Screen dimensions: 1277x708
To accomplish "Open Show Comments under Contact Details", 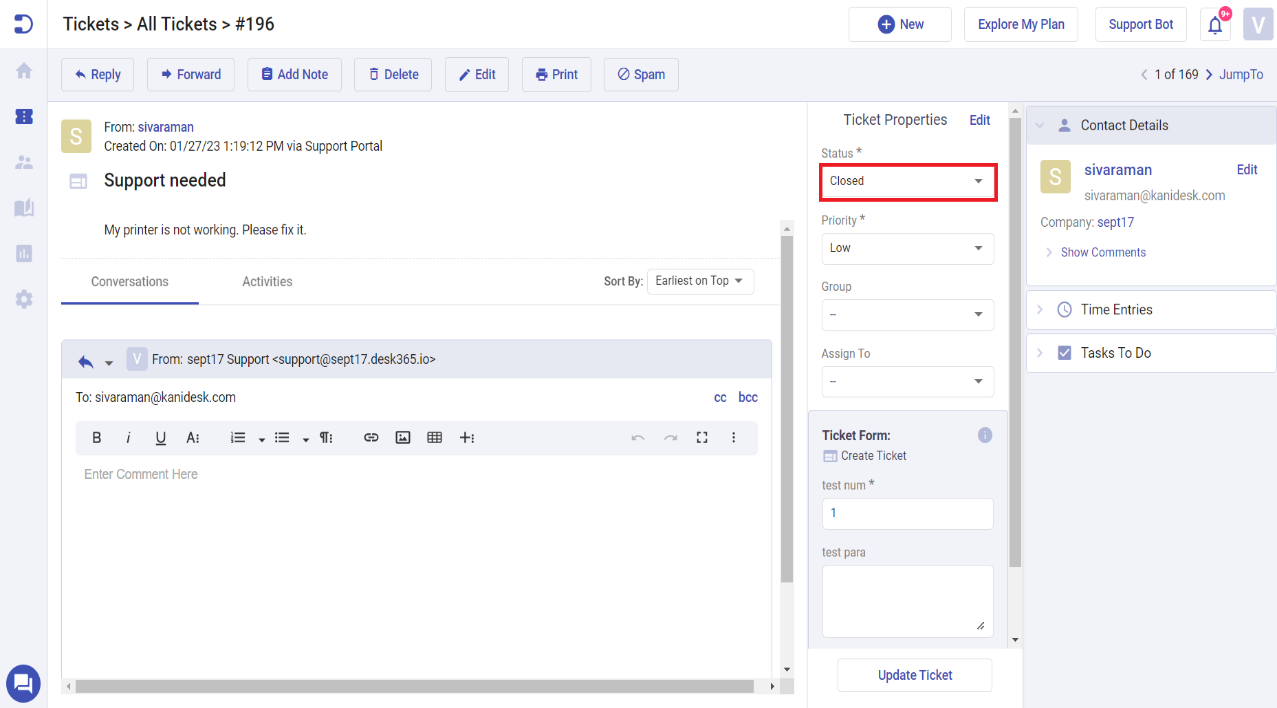I will click(1103, 251).
